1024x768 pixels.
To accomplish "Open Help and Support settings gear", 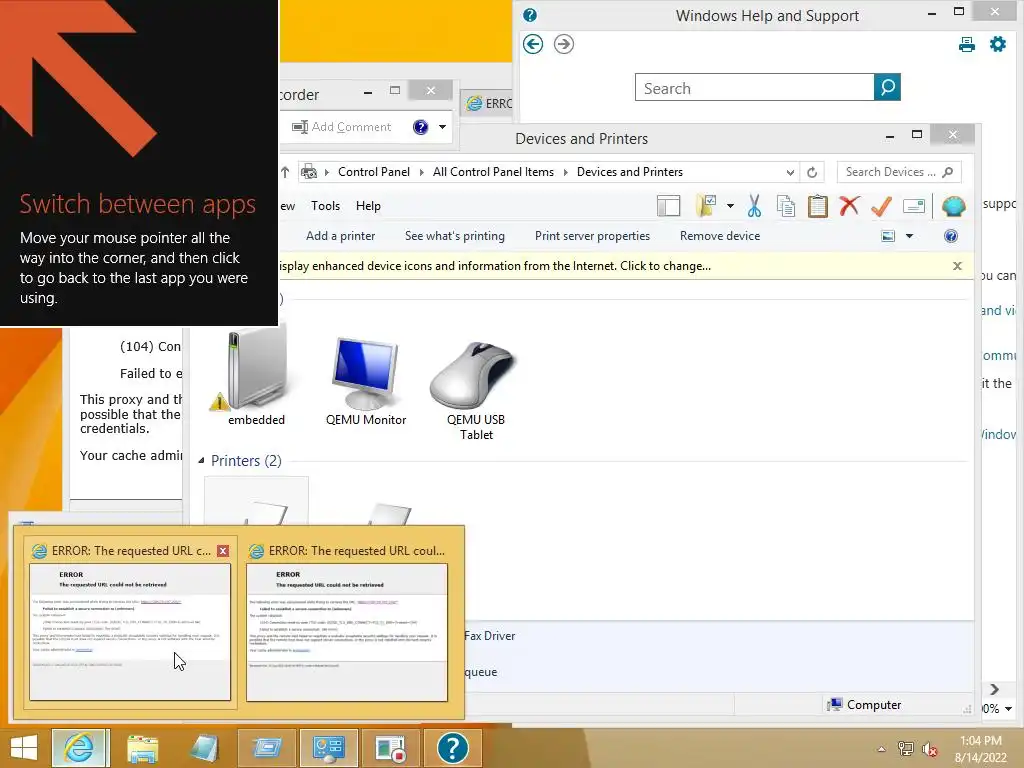I will 998,44.
